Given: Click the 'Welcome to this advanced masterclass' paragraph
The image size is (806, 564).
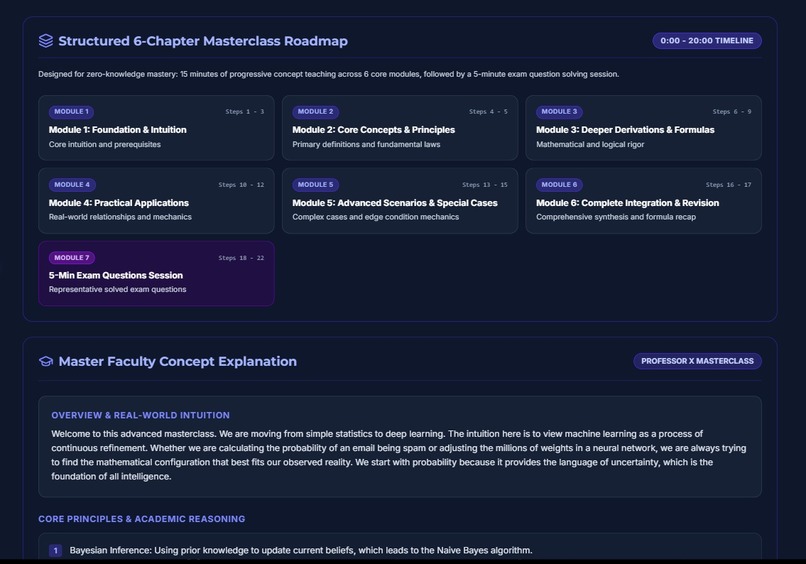Looking at the screenshot, I should [x=399, y=455].
